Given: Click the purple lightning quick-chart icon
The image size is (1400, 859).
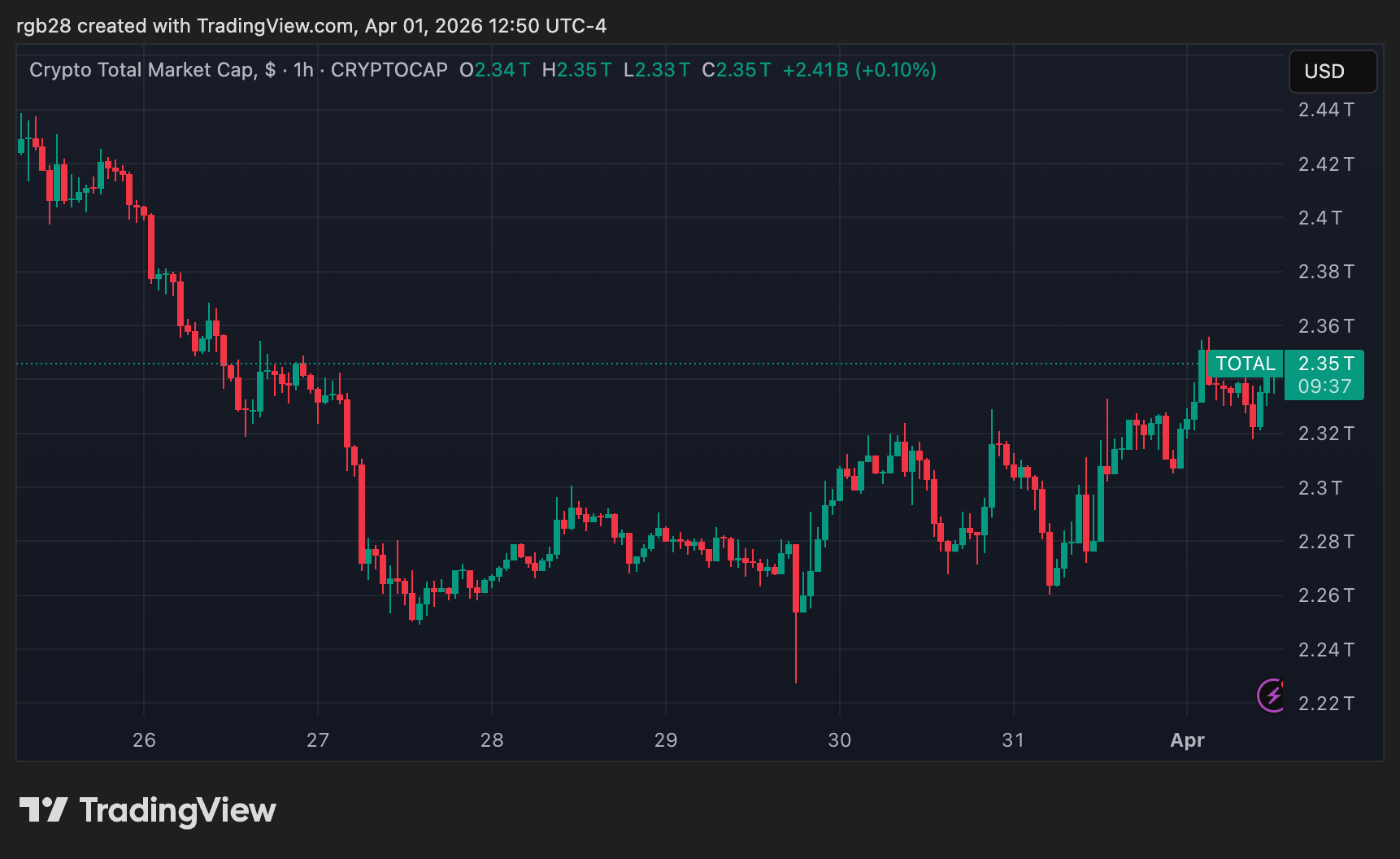Looking at the screenshot, I should pyautogui.click(x=1269, y=695).
